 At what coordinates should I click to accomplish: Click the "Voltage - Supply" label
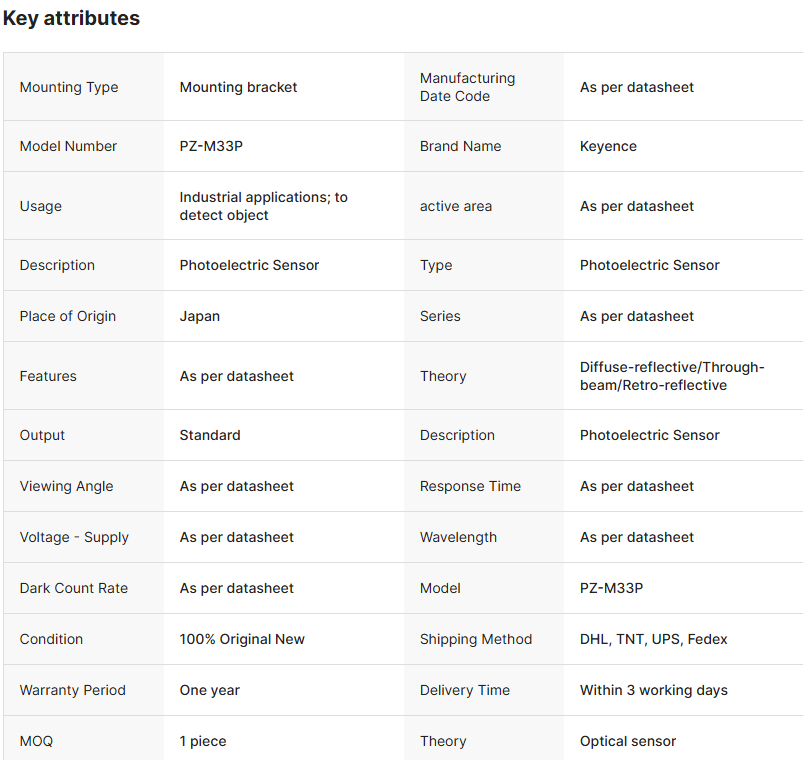[74, 537]
